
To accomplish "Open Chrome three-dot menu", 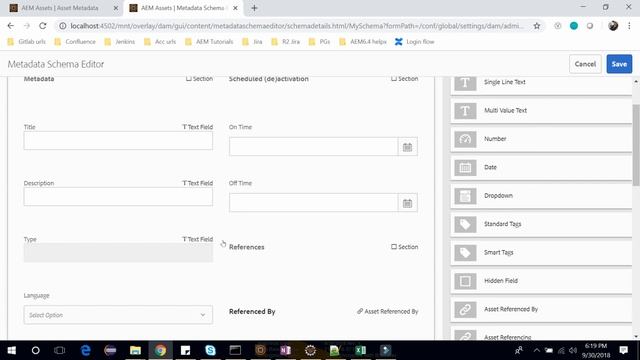I will tap(629, 26).
